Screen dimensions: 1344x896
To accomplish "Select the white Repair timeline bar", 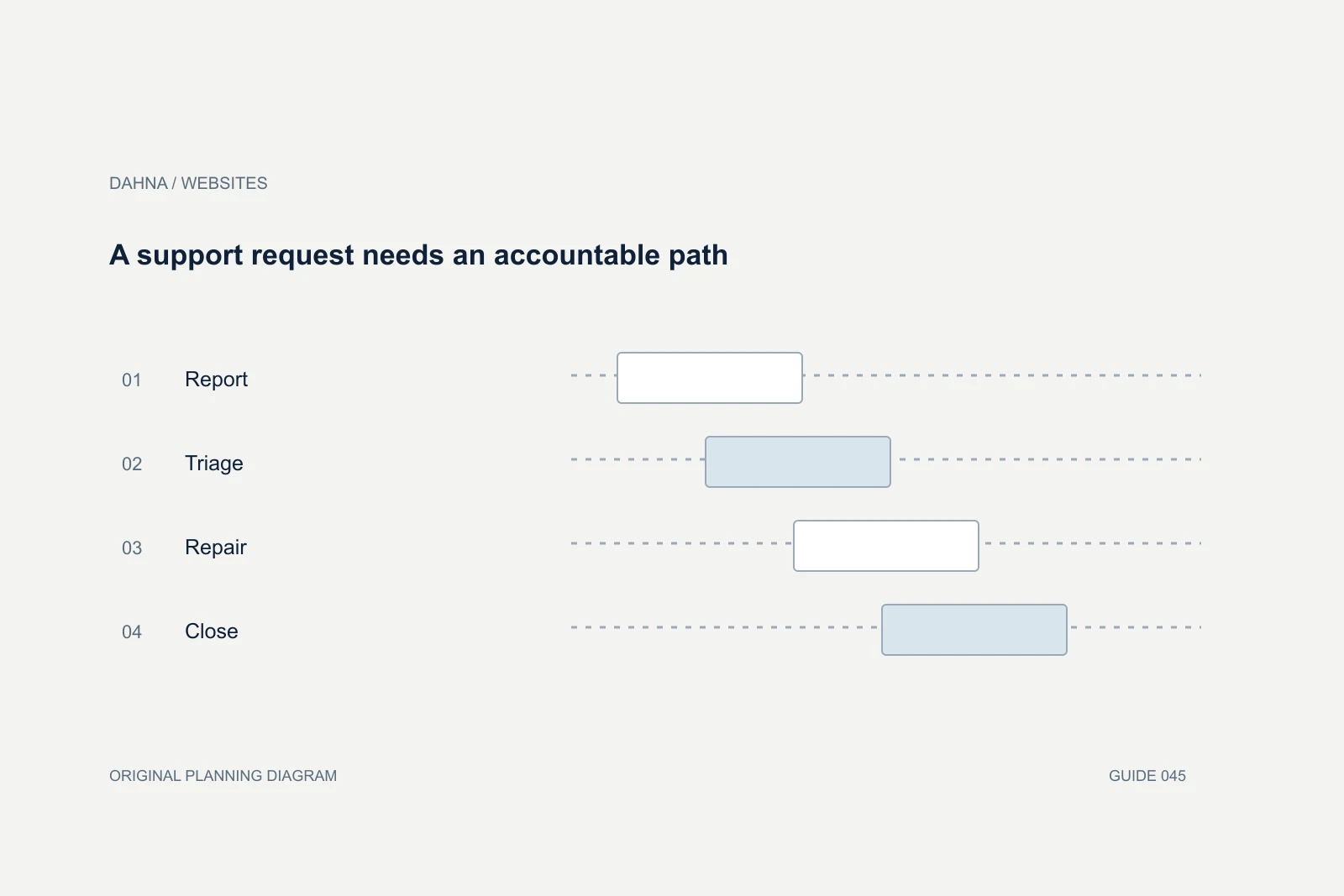I will click(886, 546).
